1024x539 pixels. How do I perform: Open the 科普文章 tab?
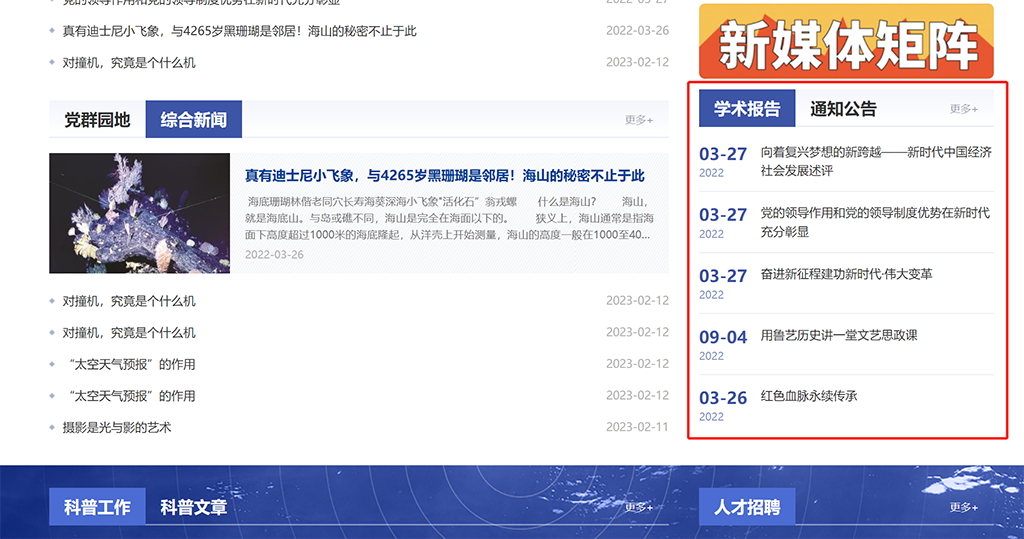(194, 507)
